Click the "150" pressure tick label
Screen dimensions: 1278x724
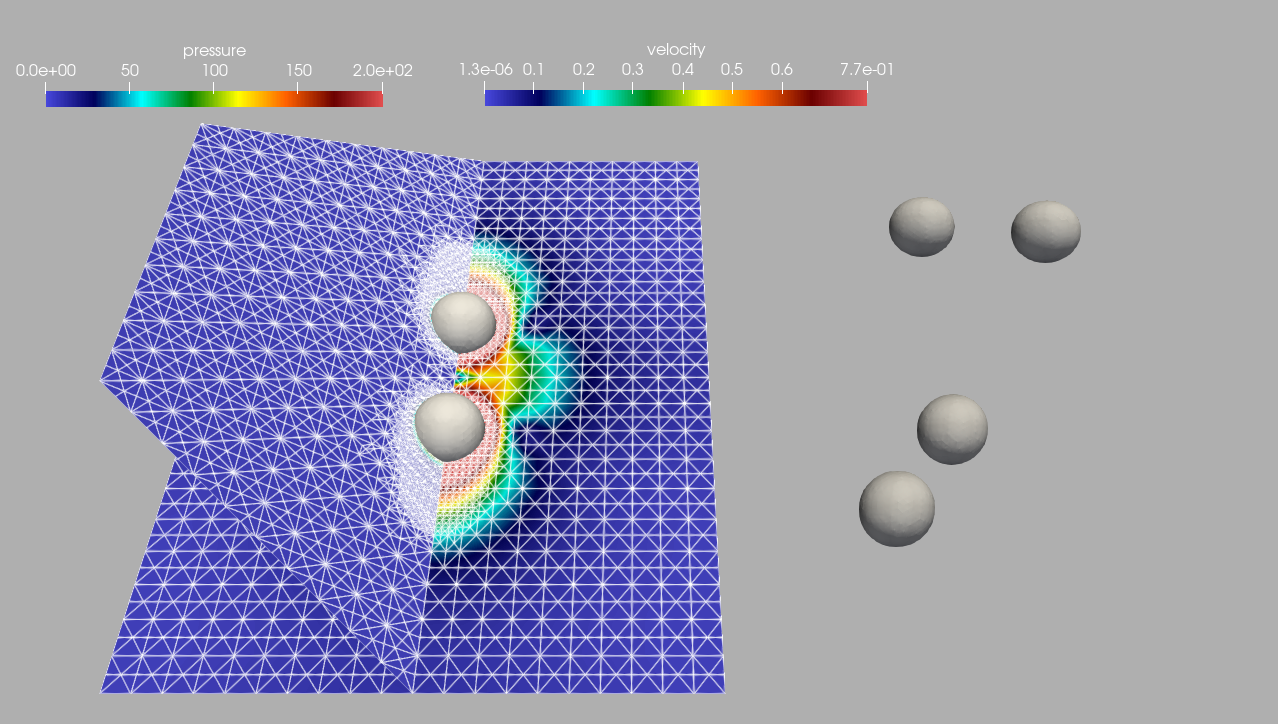tap(298, 71)
